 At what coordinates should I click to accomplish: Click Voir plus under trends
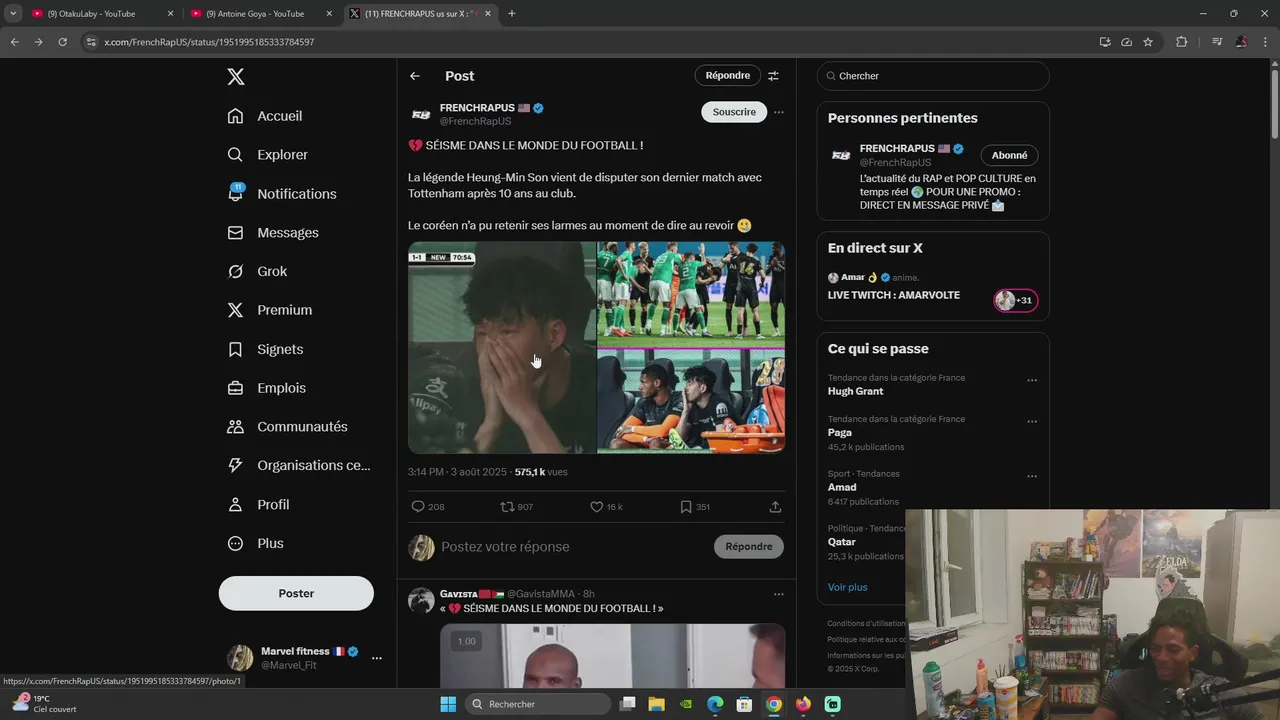(848, 587)
